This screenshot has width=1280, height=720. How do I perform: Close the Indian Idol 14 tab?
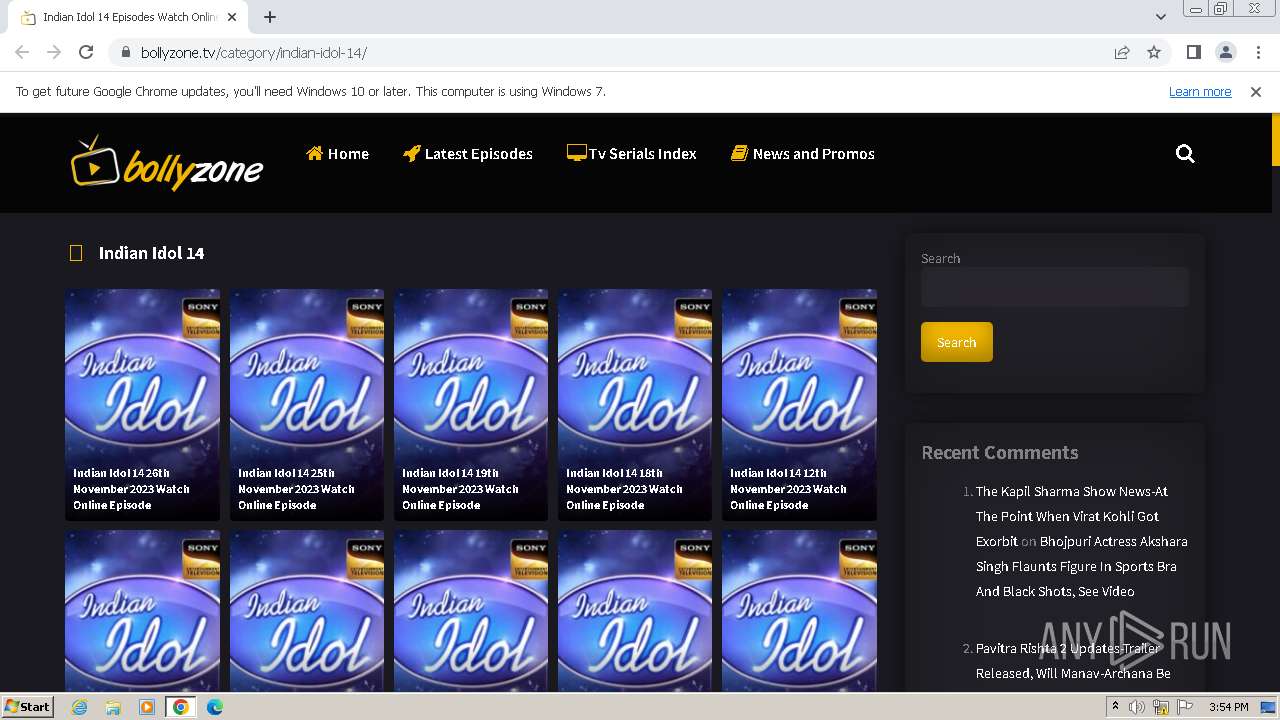232,17
